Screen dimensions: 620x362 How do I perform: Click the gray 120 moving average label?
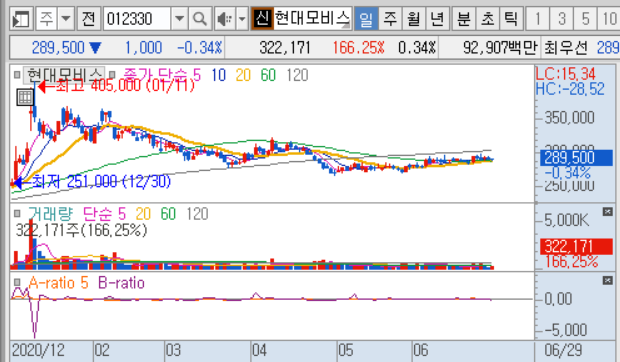(297, 75)
